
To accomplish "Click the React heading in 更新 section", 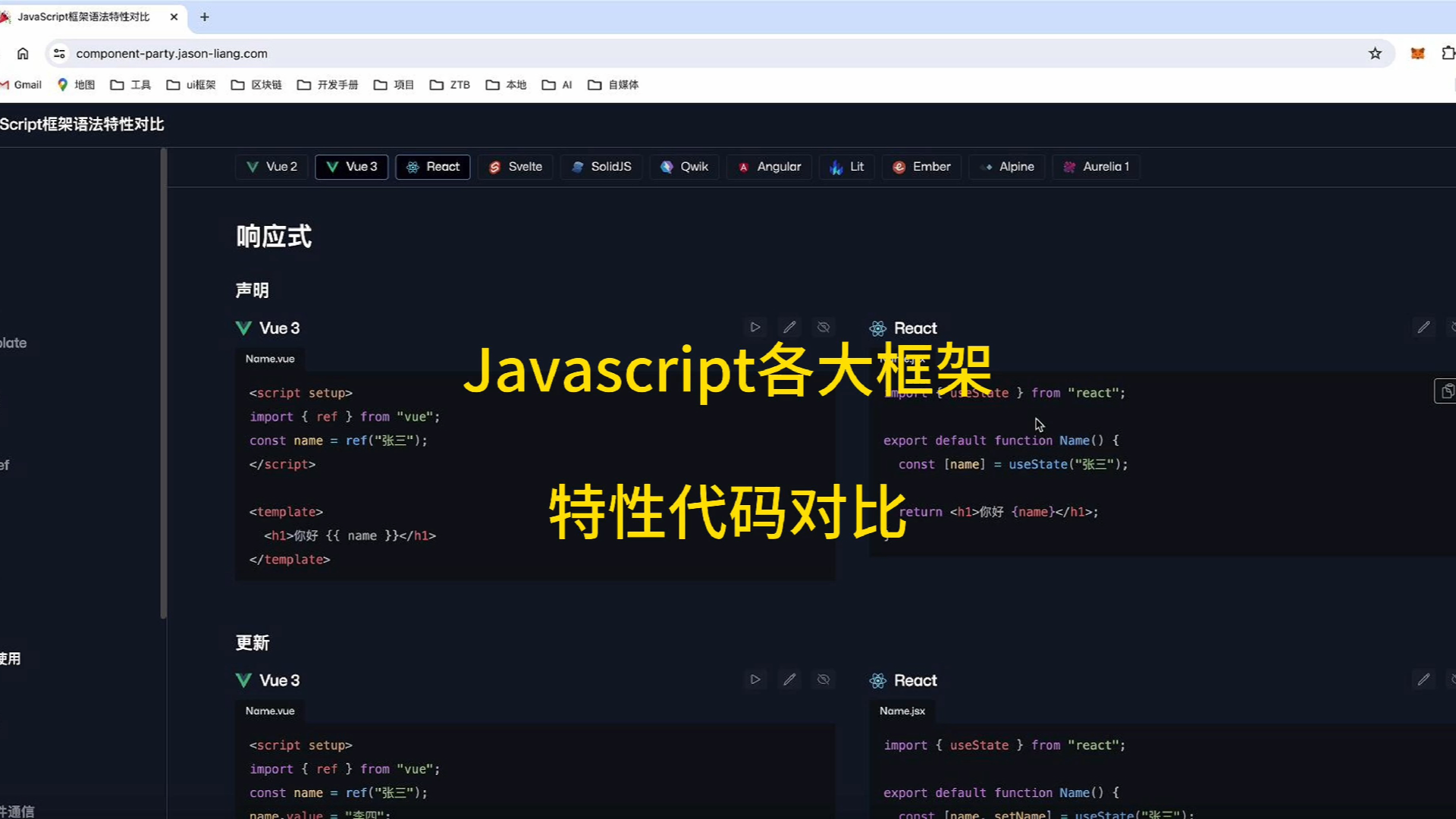I will click(x=915, y=680).
